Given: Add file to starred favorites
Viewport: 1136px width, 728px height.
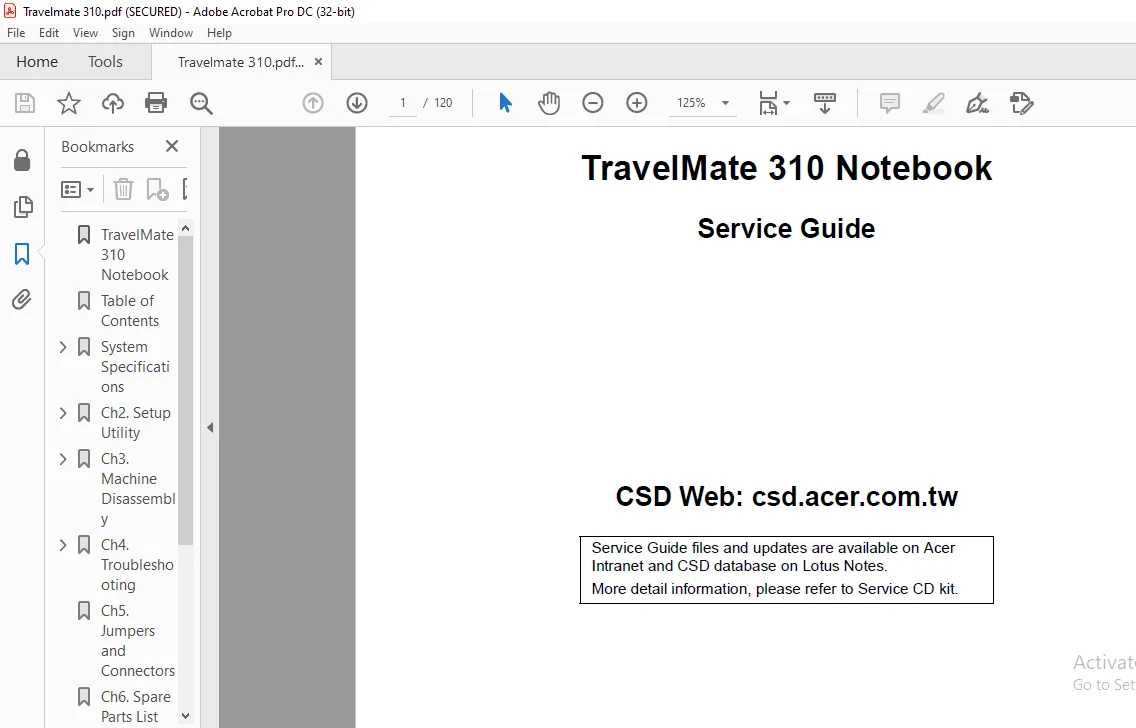Looking at the screenshot, I should coord(69,104).
